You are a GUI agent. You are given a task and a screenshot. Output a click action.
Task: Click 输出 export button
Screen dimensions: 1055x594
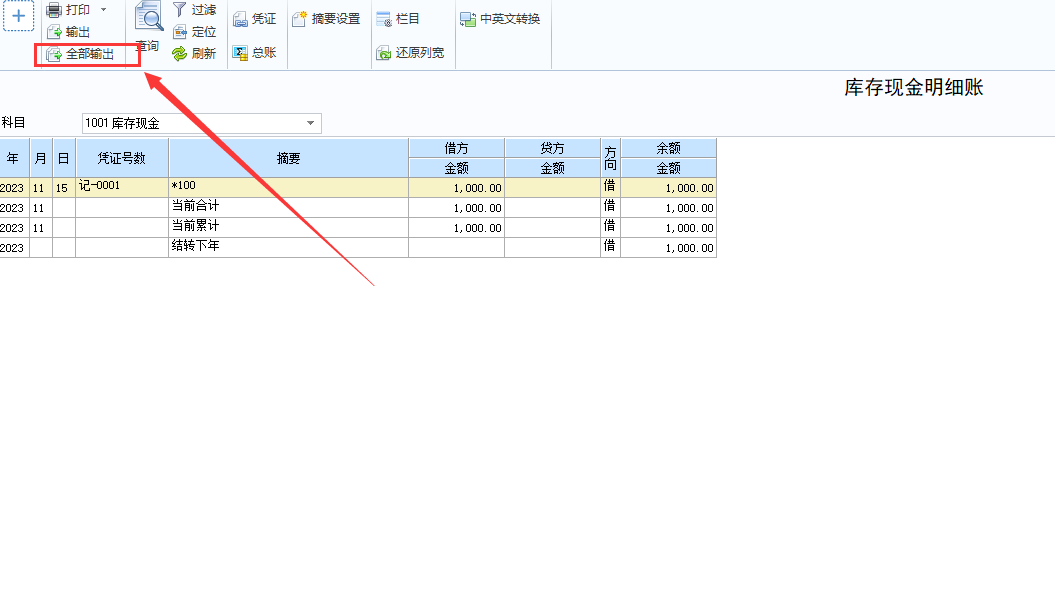click(x=68, y=32)
